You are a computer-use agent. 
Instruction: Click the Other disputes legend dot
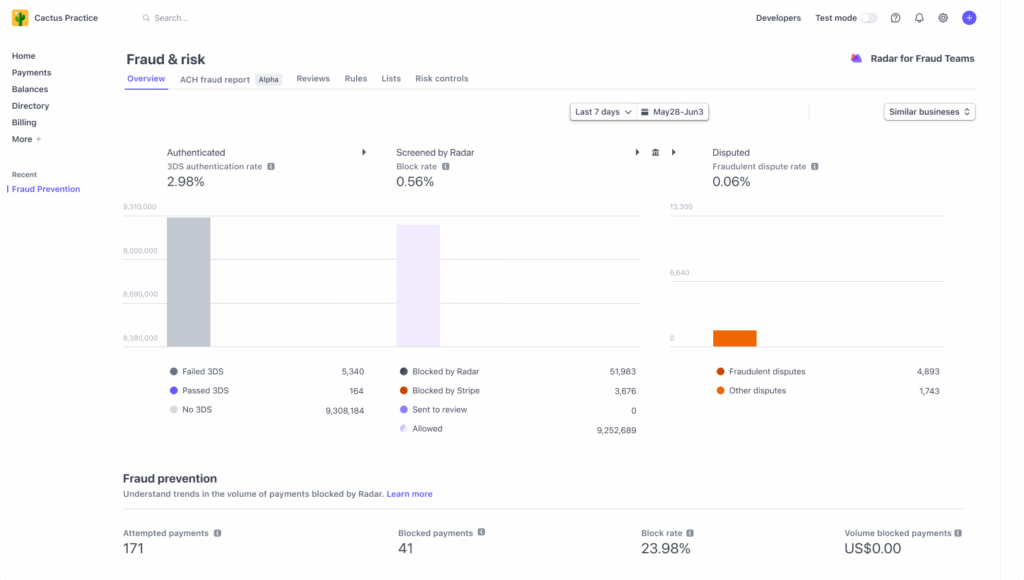pos(720,391)
